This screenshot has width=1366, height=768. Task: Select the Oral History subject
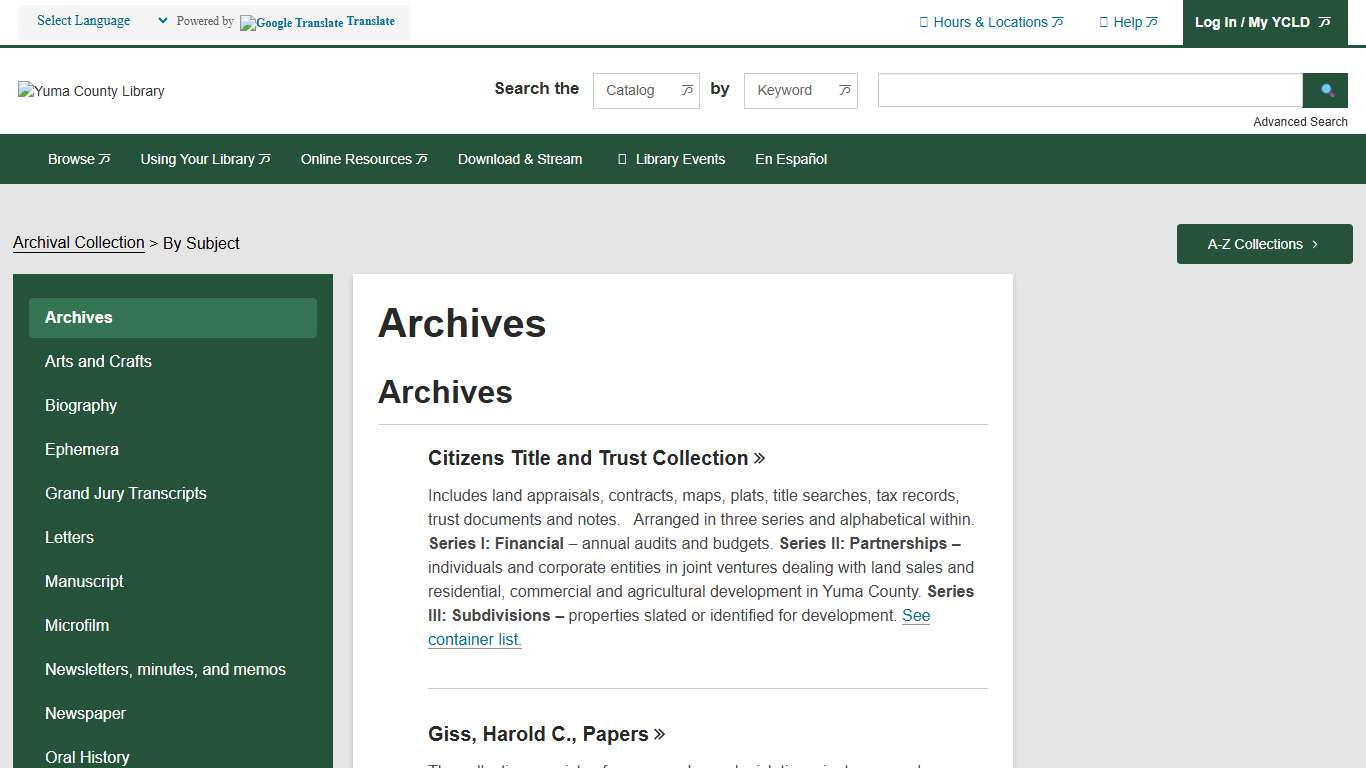(87, 757)
